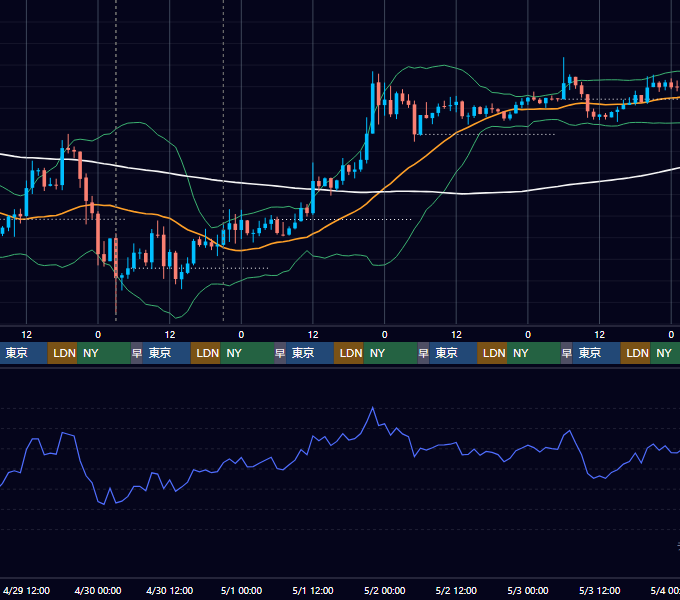Select the LDN session block after 5/3 12:00
This screenshot has height=600, width=680.
(x=636, y=353)
